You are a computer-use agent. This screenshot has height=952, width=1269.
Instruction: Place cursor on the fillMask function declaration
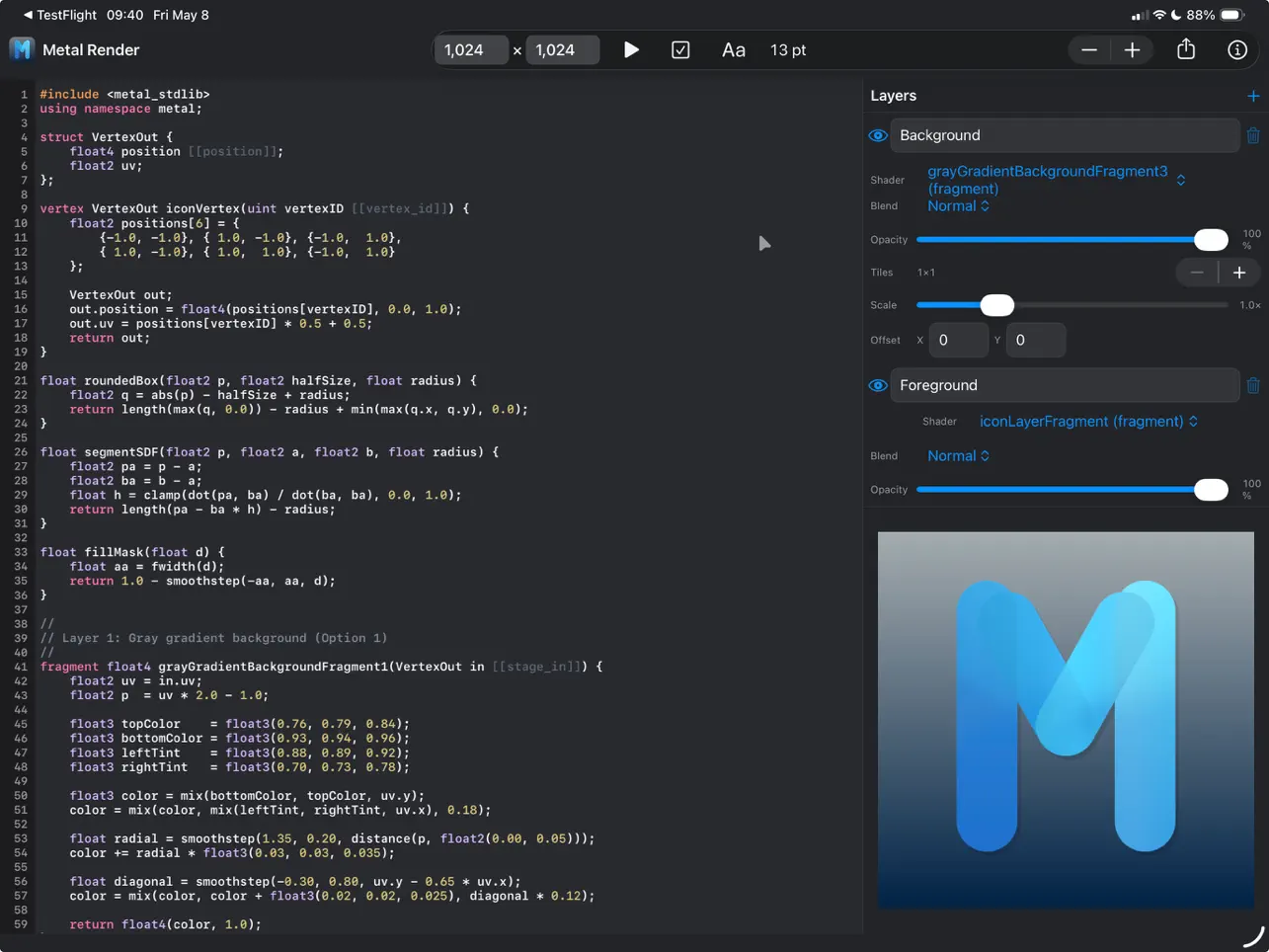point(132,552)
